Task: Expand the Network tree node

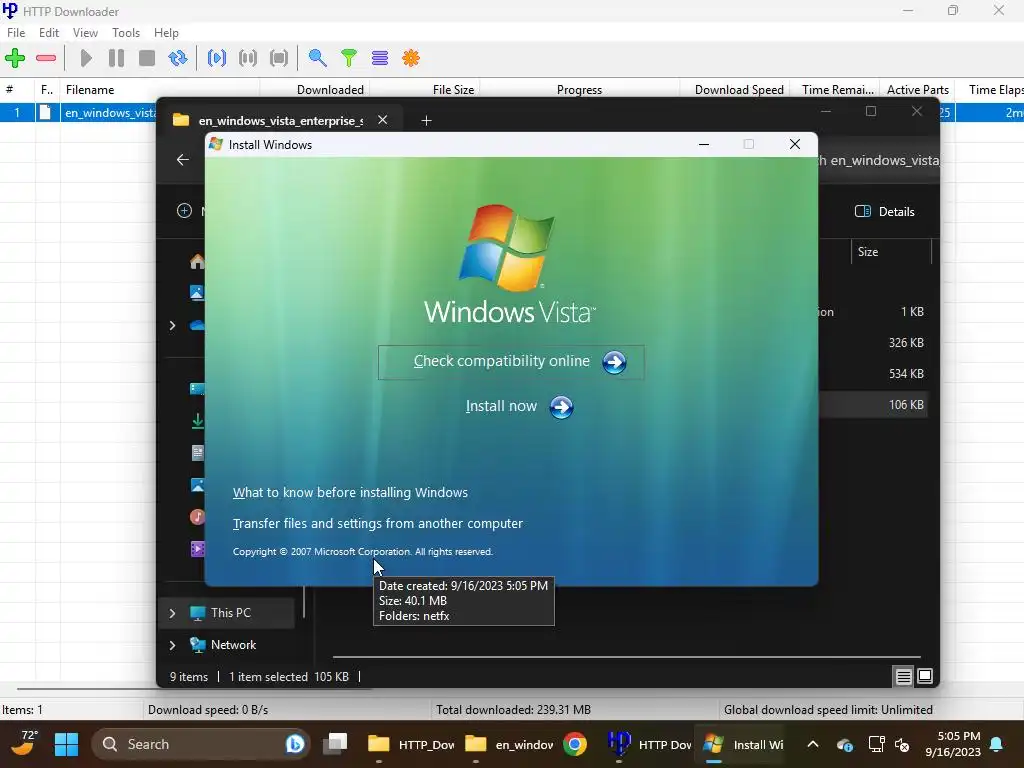Action: (x=172, y=645)
